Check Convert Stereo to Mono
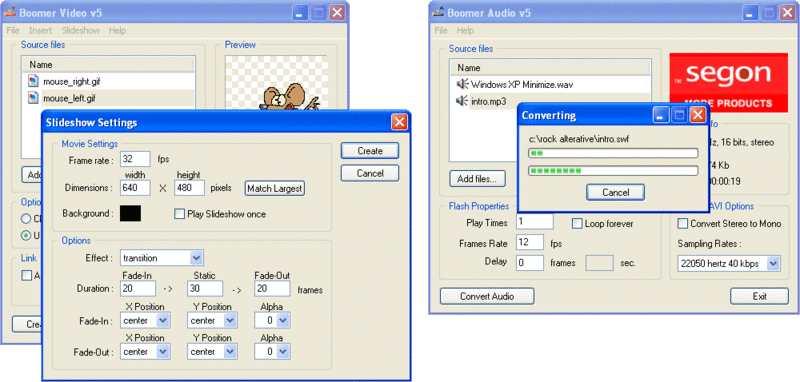This screenshot has width=800, height=382. pos(682,223)
